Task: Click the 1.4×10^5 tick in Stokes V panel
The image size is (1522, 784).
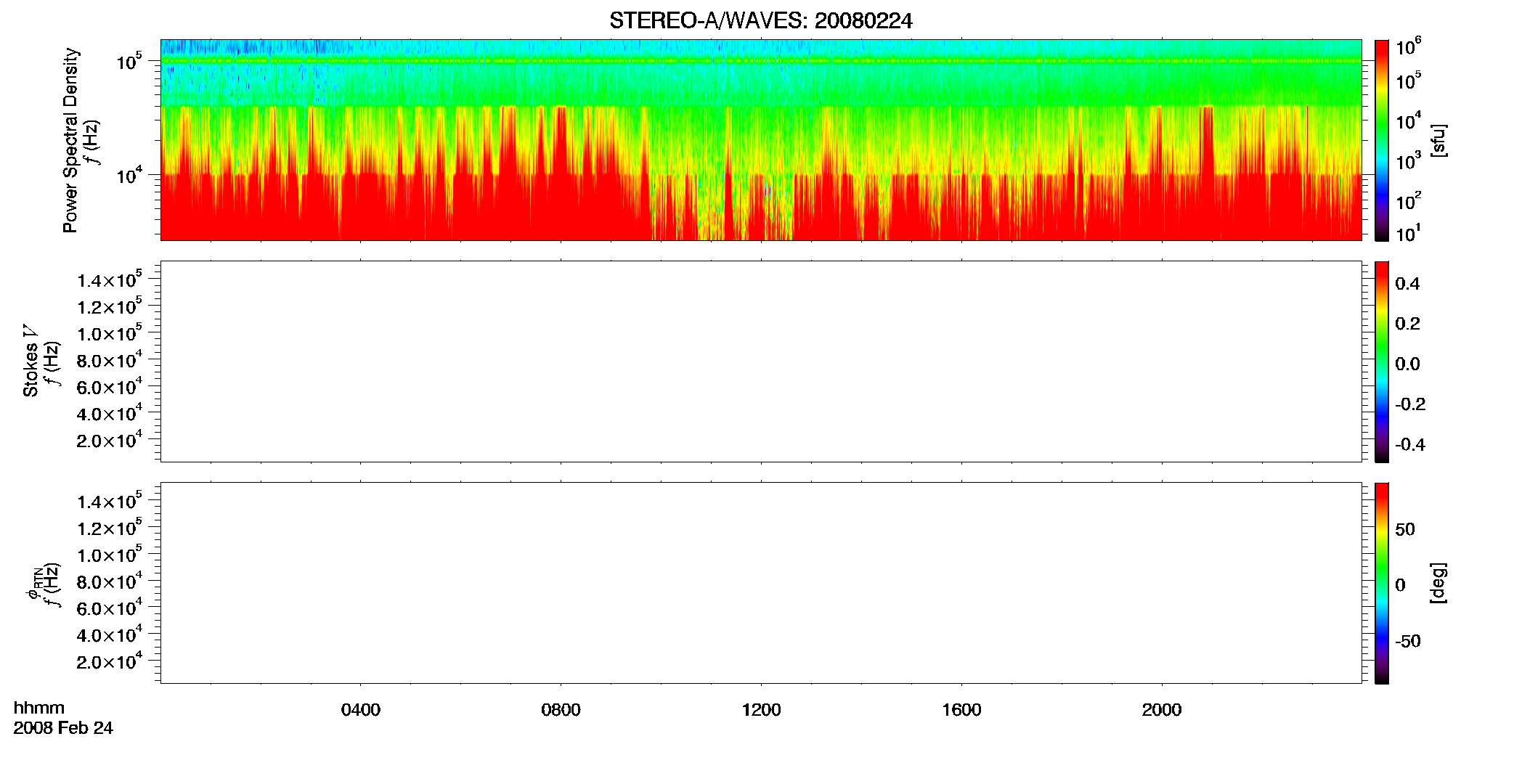Action: click(110, 279)
